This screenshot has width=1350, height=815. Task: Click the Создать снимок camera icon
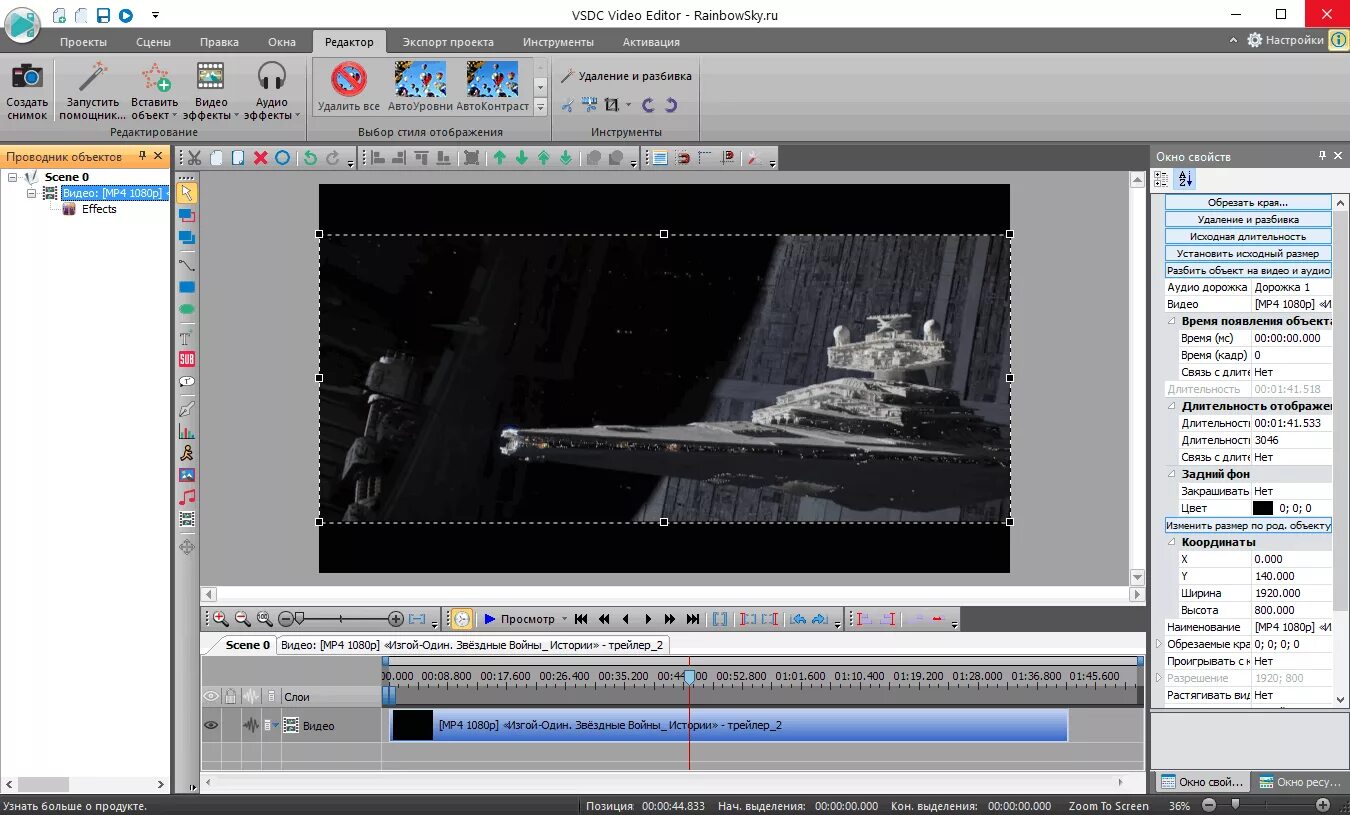(27, 78)
